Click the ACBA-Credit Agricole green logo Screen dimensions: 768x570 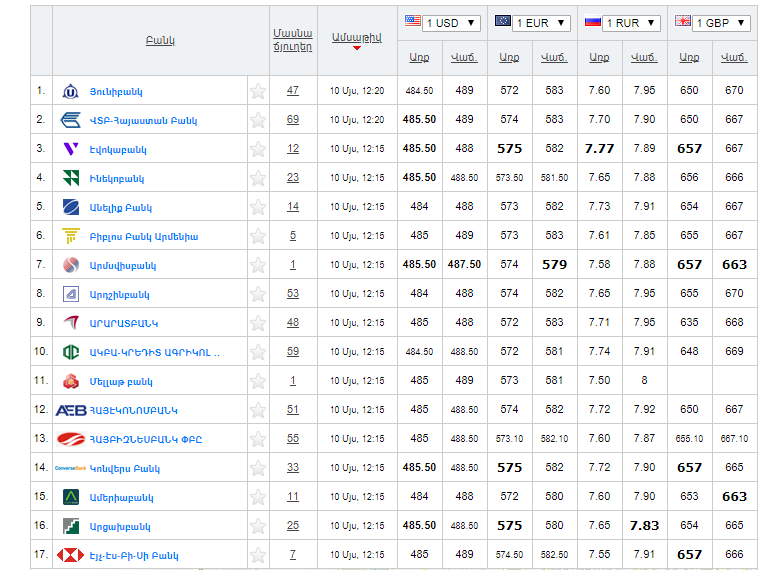click(x=71, y=352)
